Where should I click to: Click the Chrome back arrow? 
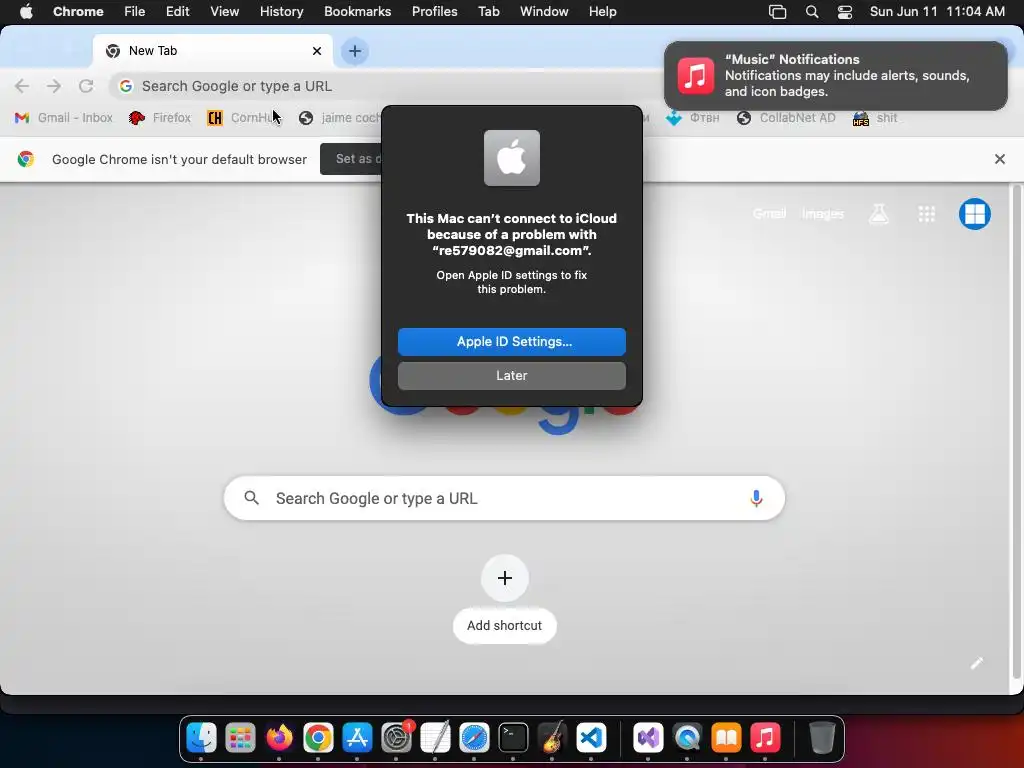(x=22, y=86)
